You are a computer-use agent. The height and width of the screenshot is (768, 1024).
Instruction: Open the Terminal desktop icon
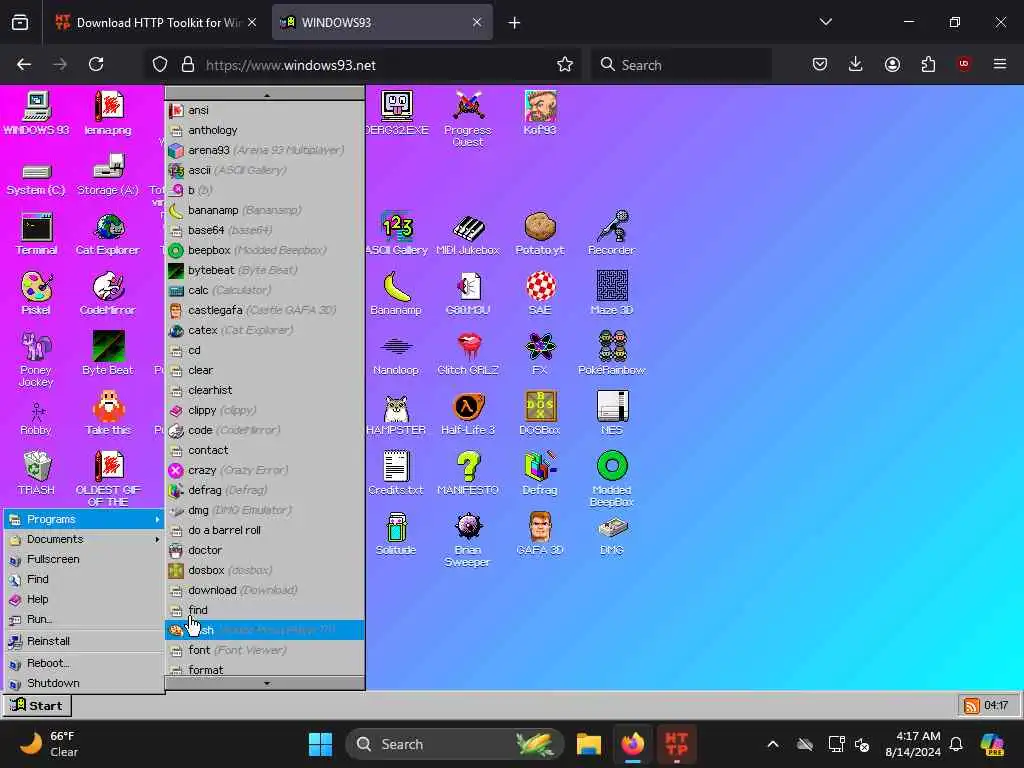(37, 234)
